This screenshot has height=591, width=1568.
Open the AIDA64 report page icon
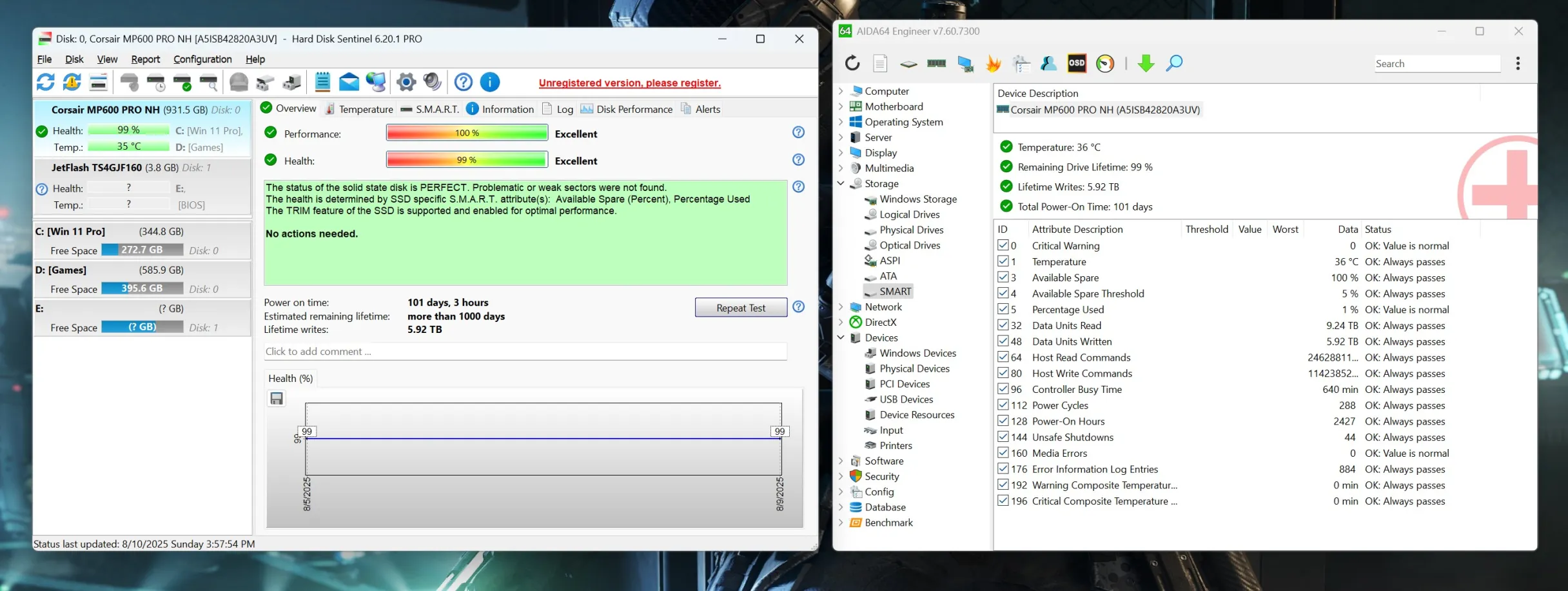coord(880,63)
